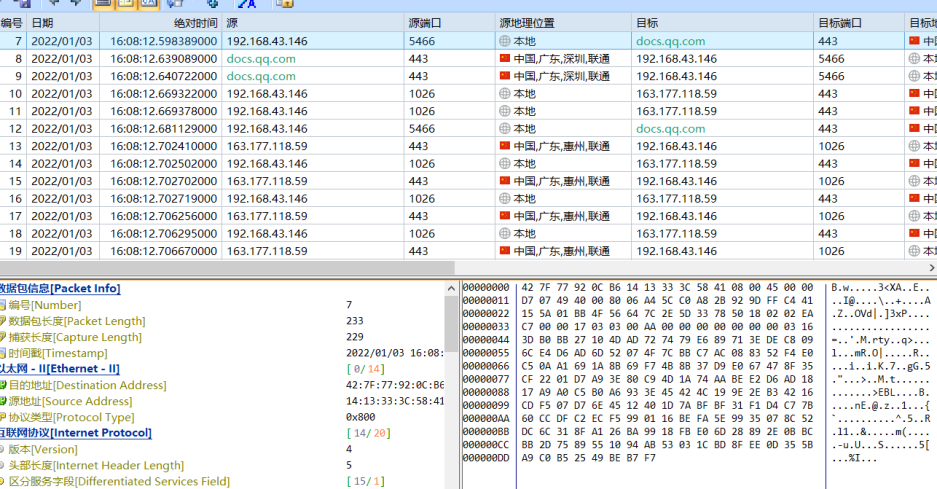
Task: Click the destination globe icon at end of row 8
Action: click(x=914, y=59)
